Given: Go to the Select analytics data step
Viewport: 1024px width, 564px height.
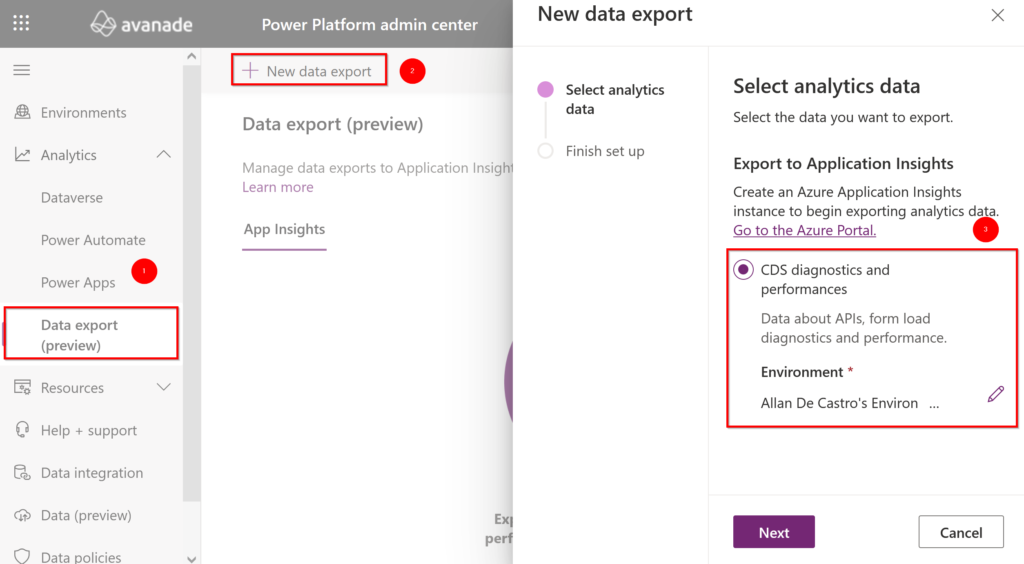Looking at the screenshot, I should (x=615, y=99).
